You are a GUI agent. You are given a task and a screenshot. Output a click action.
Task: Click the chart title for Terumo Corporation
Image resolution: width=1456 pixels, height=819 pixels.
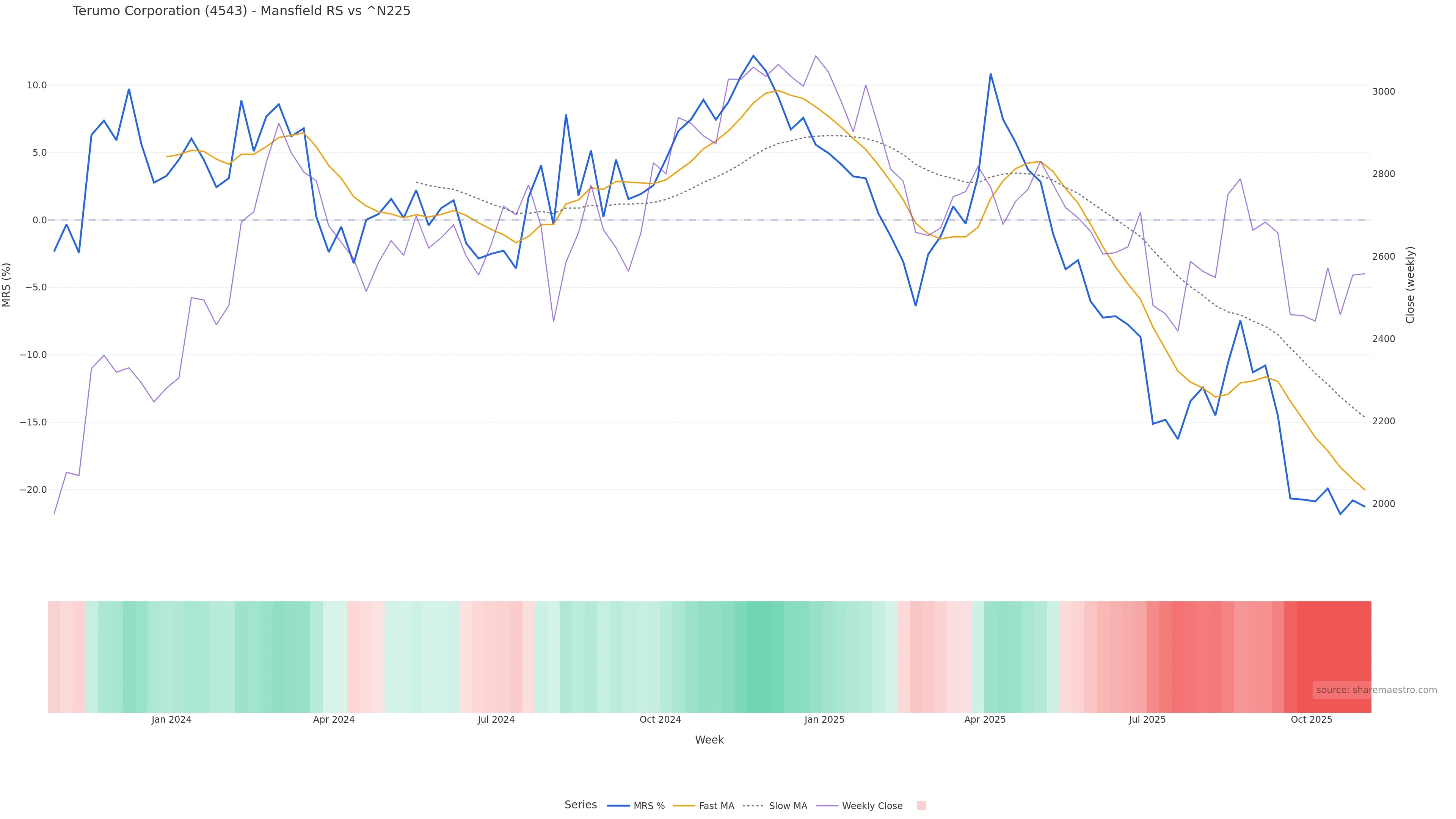pyautogui.click(x=242, y=11)
